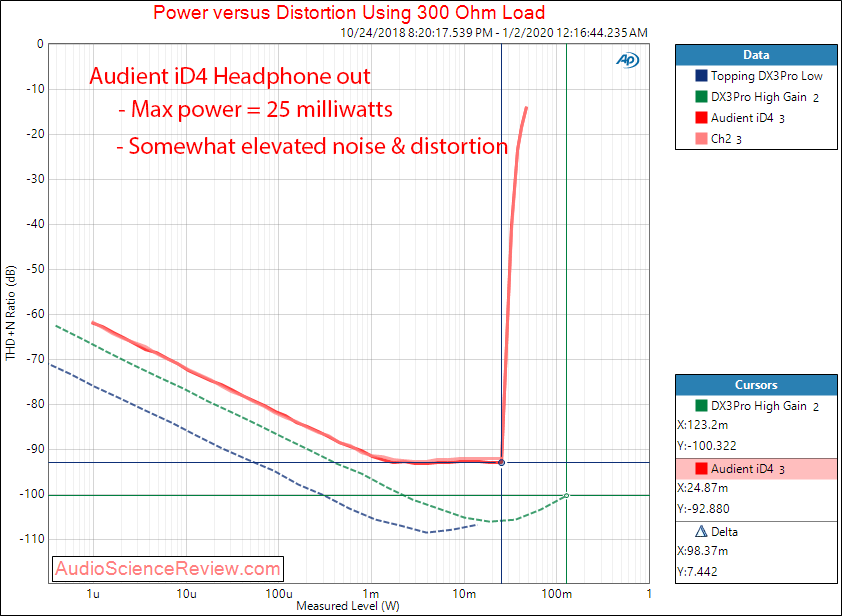Click the Delta triangle icon in Cursors panel
842x616 pixels.
pos(701,532)
